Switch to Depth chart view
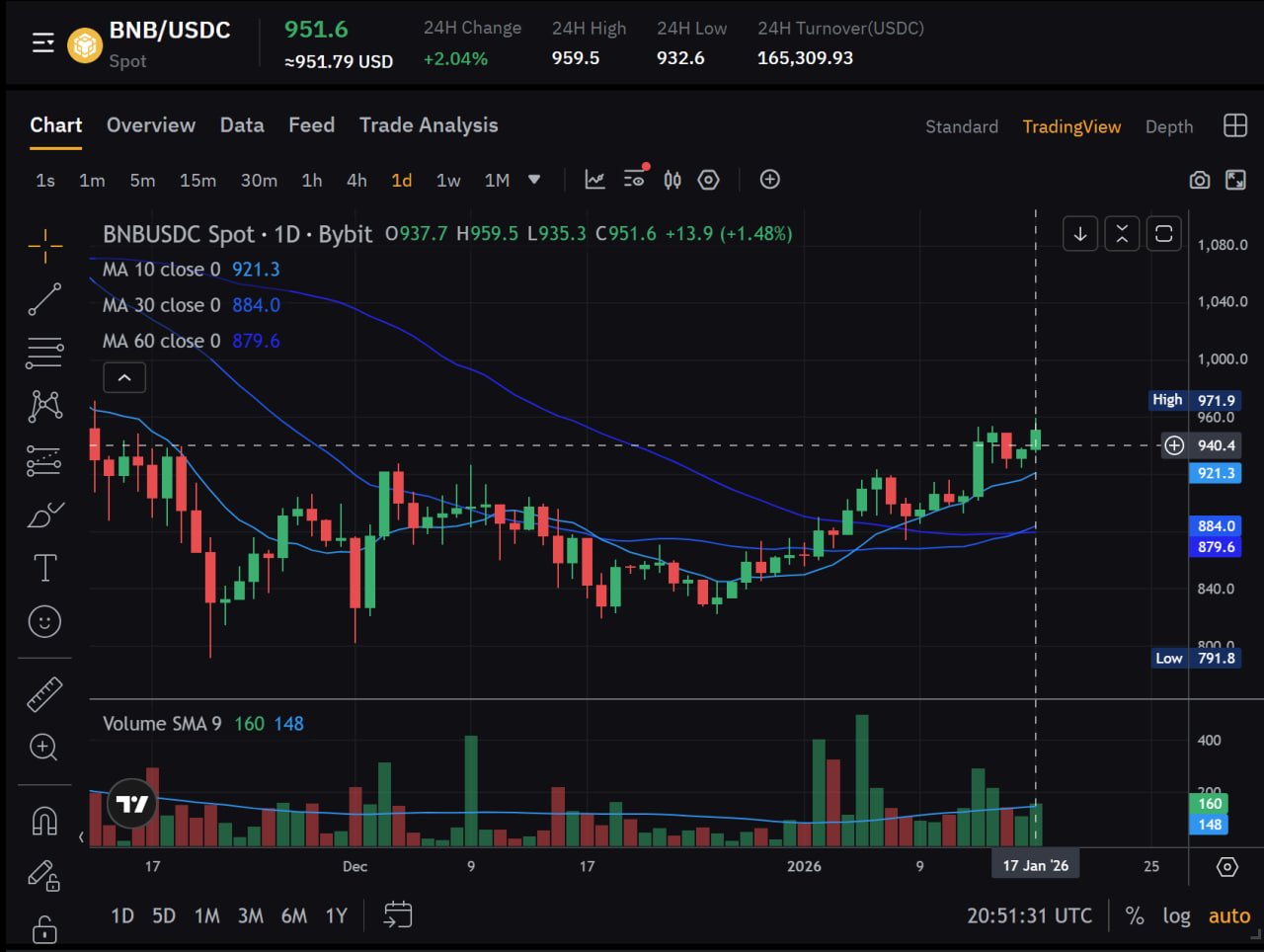1264x952 pixels. pyautogui.click(x=1169, y=126)
